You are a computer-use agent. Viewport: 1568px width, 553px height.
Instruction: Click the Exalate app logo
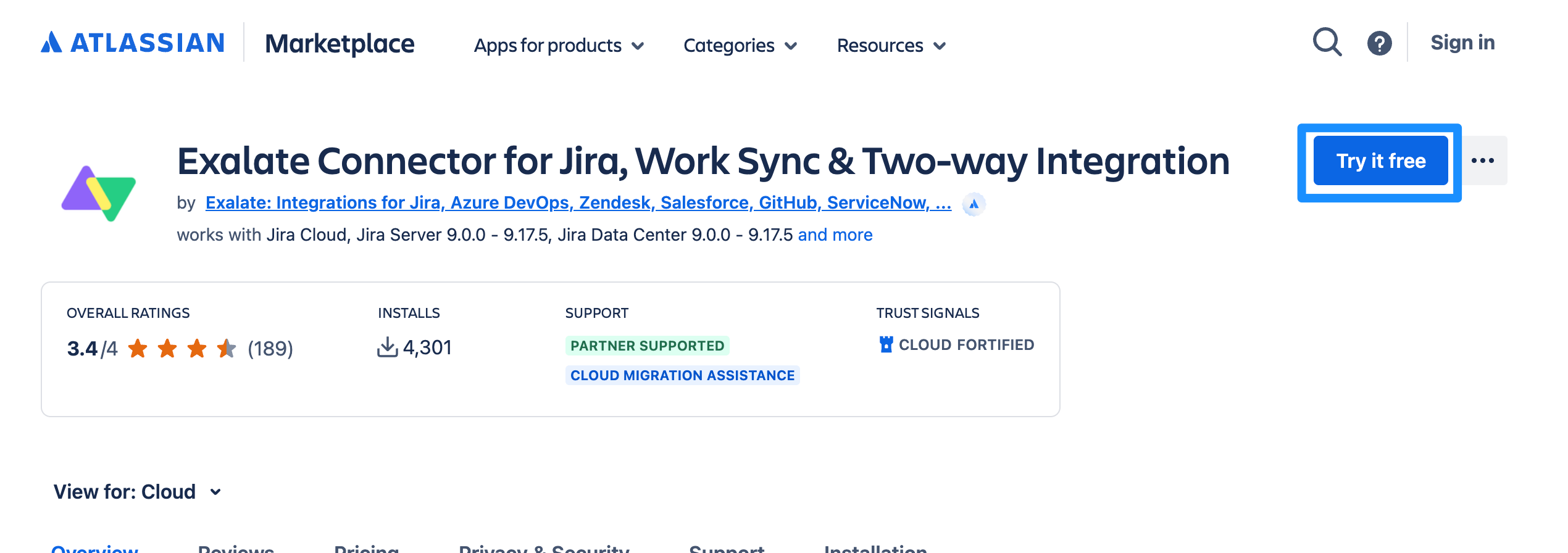pyautogui.click(x=99, y=193)
